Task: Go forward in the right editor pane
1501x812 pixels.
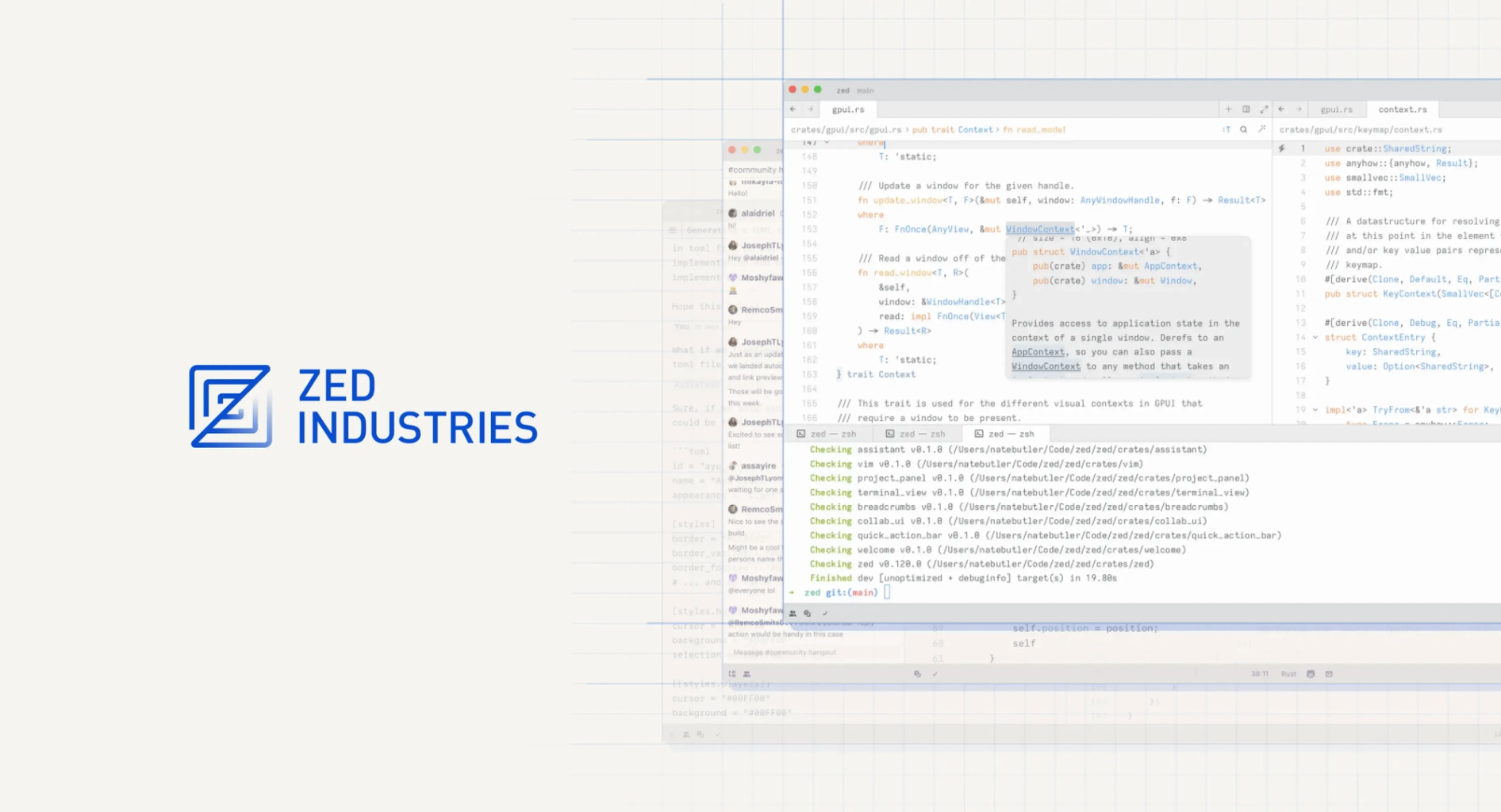Action: pos(1299,109)
